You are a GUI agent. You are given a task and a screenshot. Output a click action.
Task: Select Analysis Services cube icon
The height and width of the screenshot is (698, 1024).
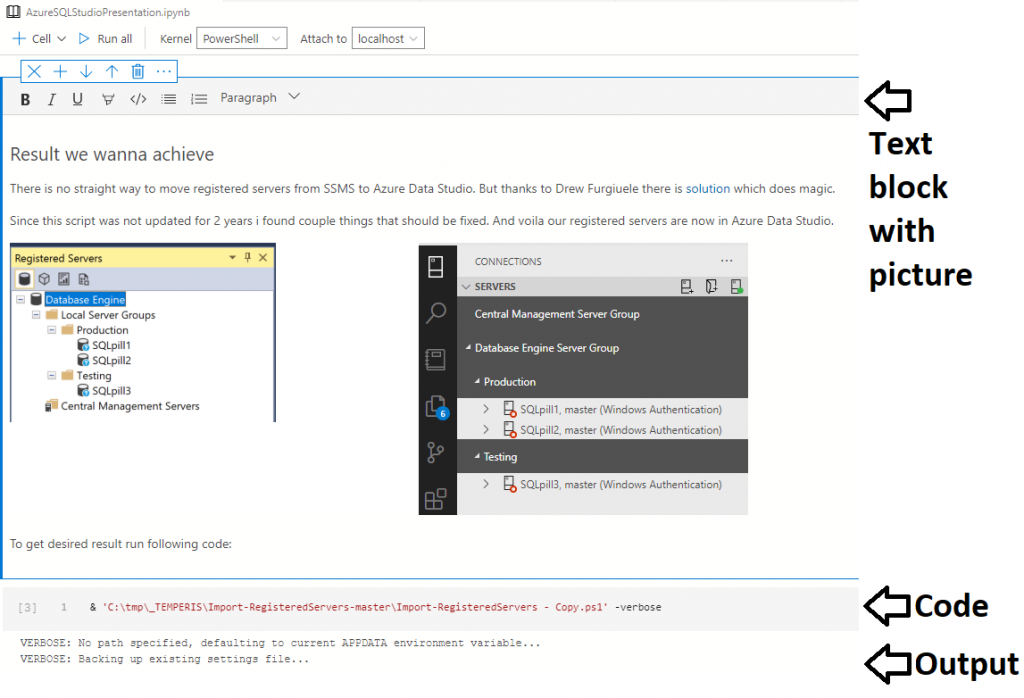click(x=44, y=279)
